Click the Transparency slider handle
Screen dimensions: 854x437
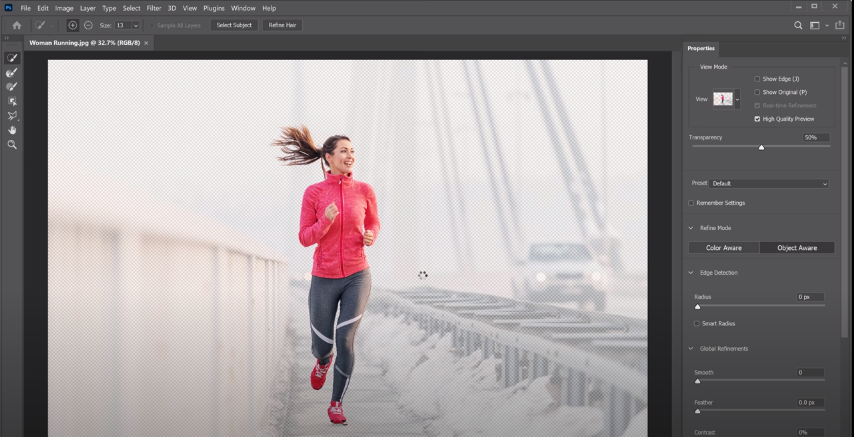tap(761, 147)
